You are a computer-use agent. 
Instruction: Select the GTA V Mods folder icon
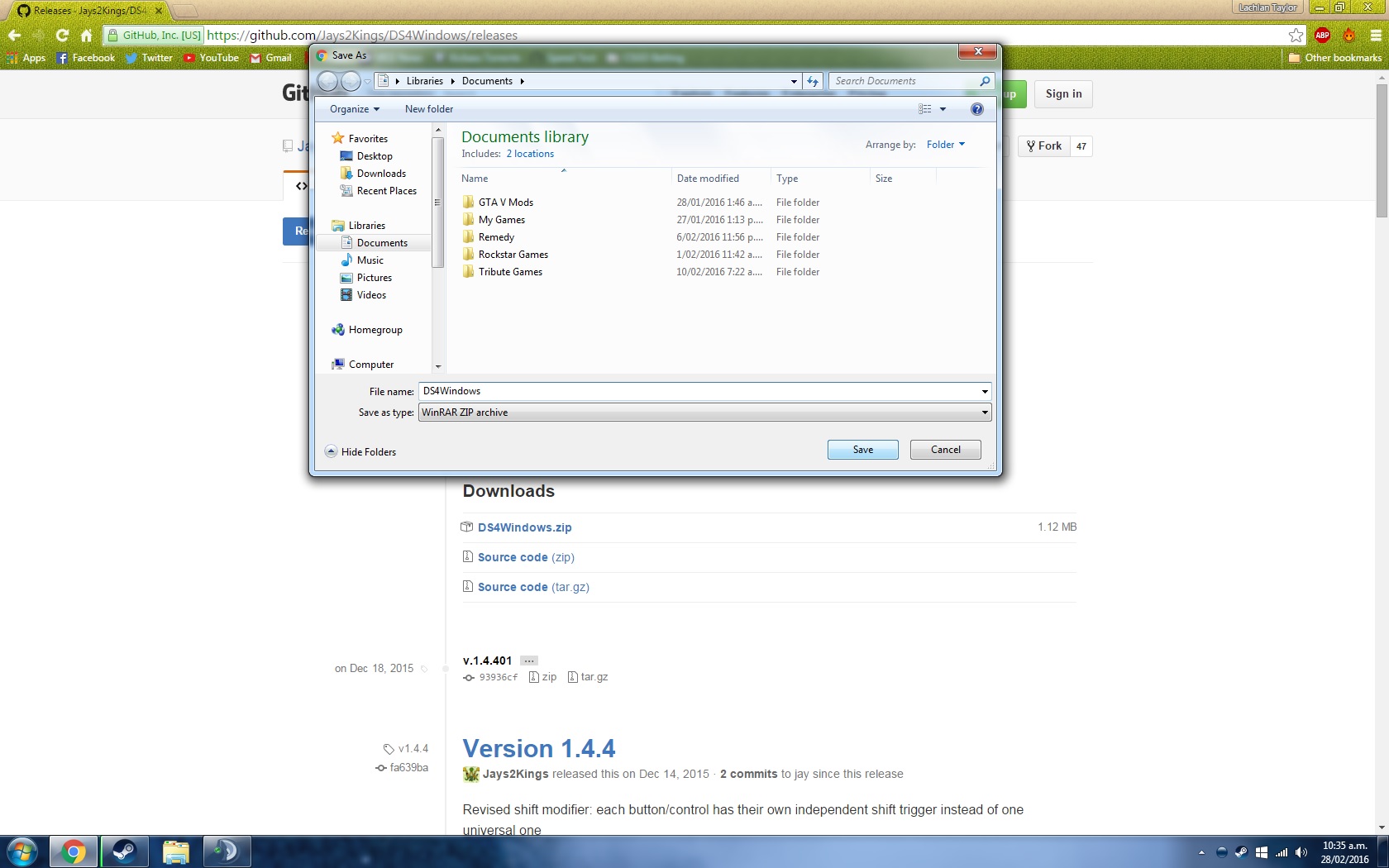(469, 203)
